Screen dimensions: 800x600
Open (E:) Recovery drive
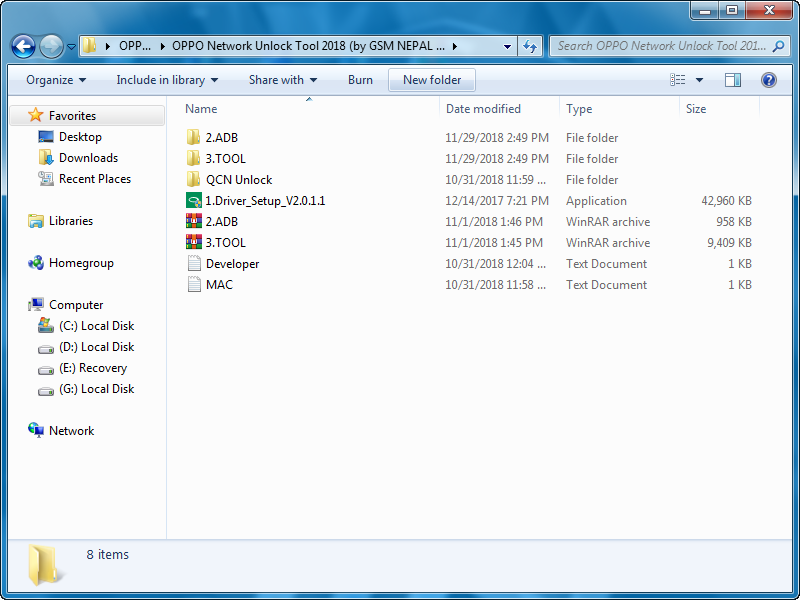click(x=93, y=368)
